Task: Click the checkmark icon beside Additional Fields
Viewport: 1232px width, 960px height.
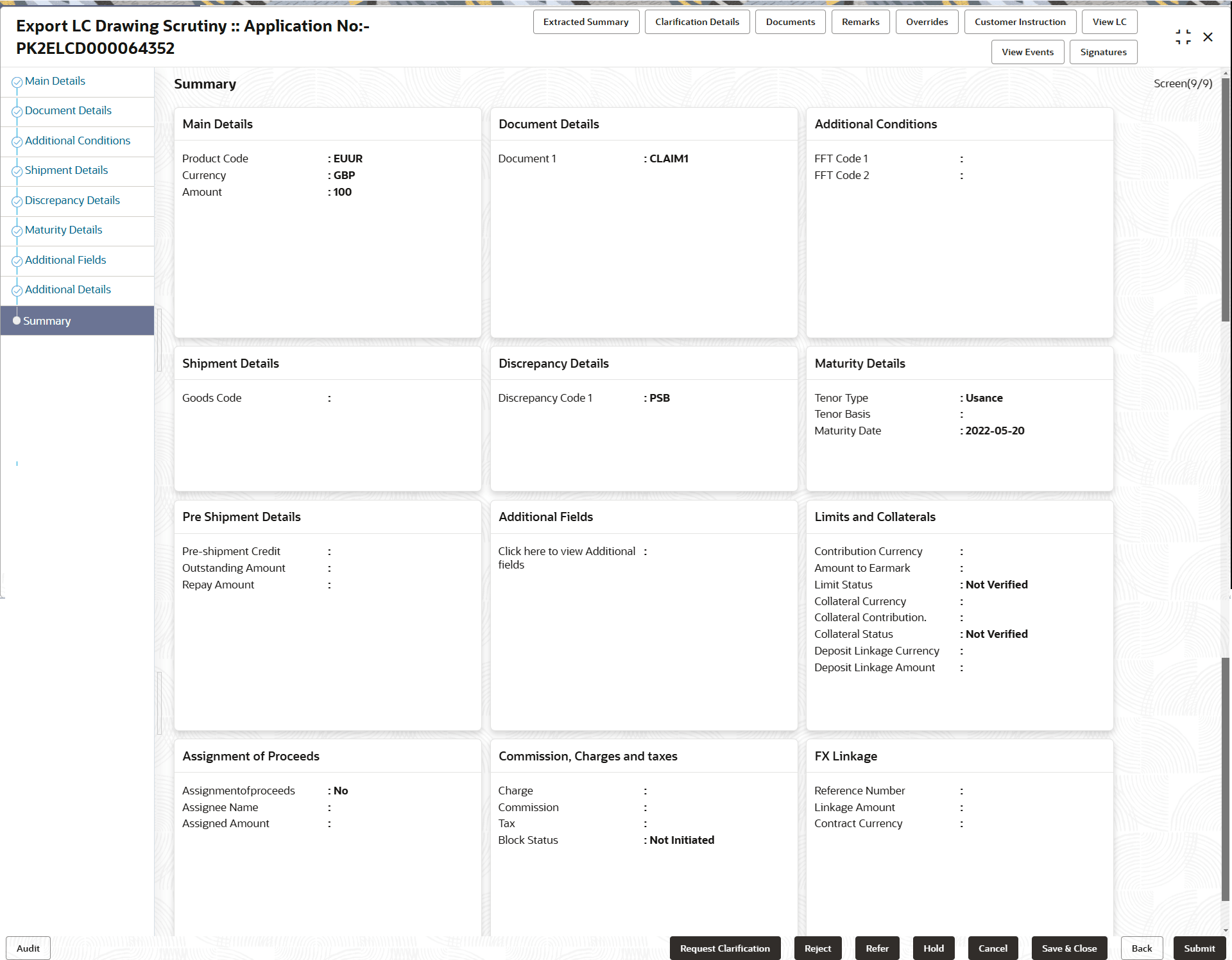Action: point(17,261)
